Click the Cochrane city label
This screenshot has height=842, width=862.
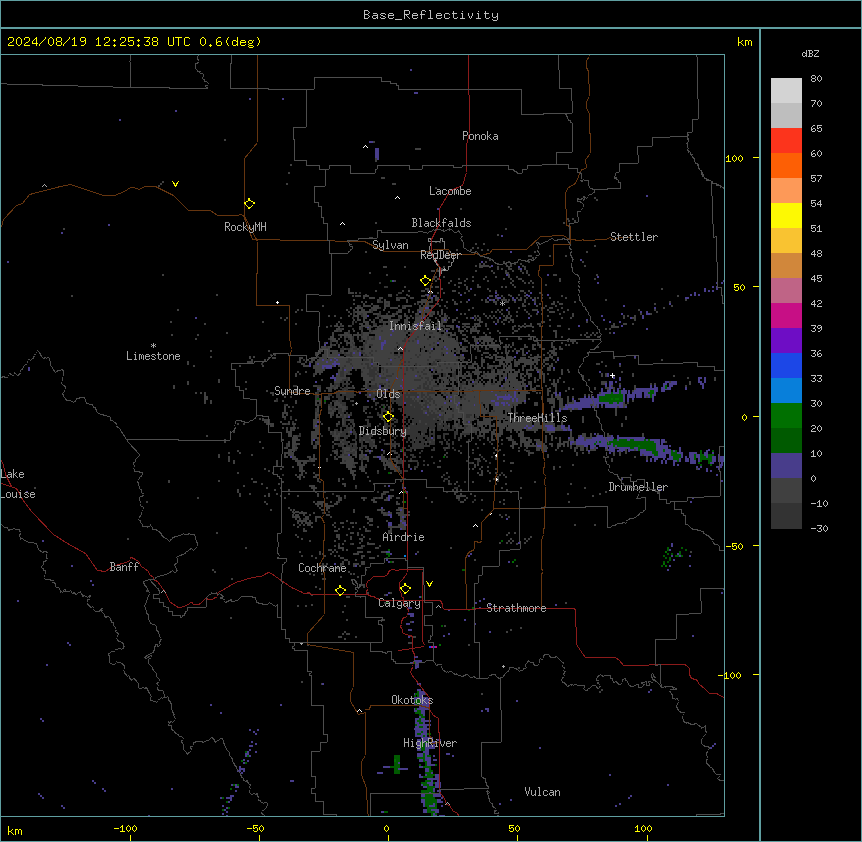point(322,568)
